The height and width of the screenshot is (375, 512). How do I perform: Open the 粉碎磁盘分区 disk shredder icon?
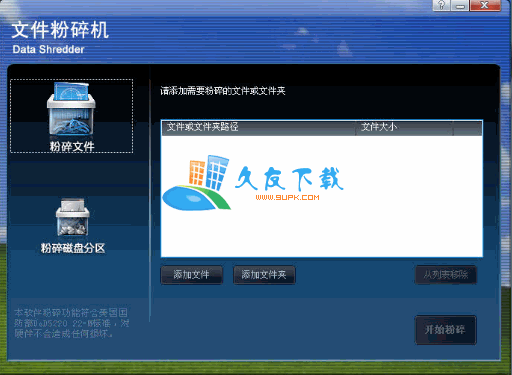point(73,217)
